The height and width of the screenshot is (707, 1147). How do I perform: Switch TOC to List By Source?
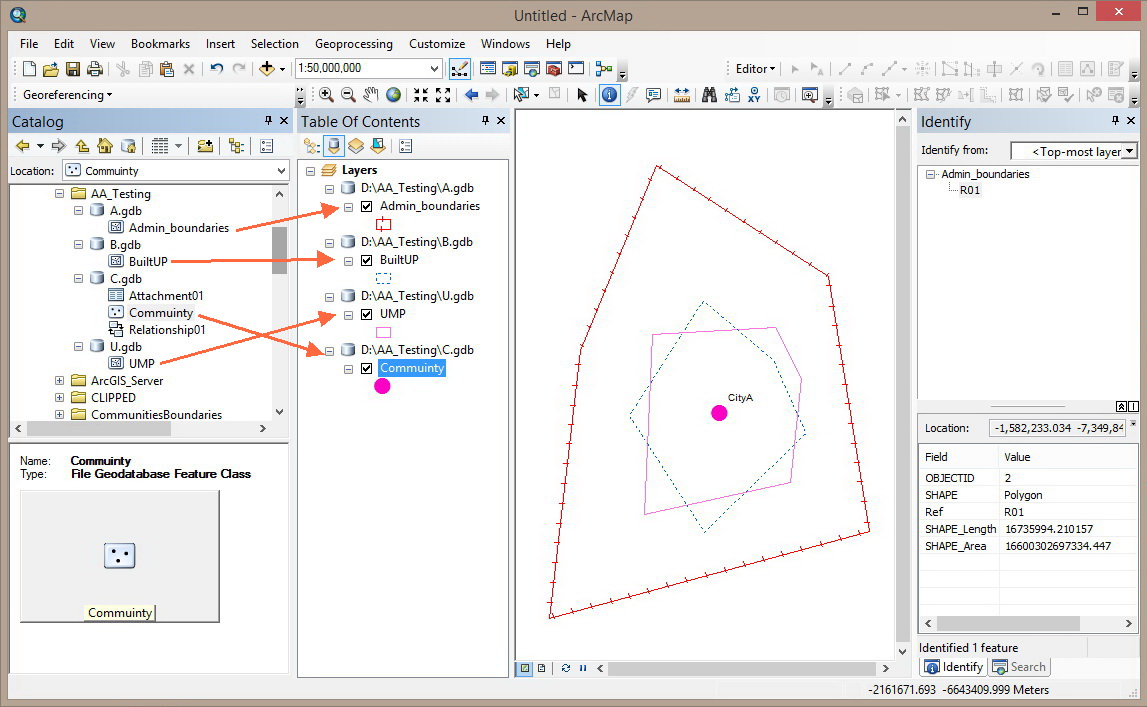tap(334, 146)
